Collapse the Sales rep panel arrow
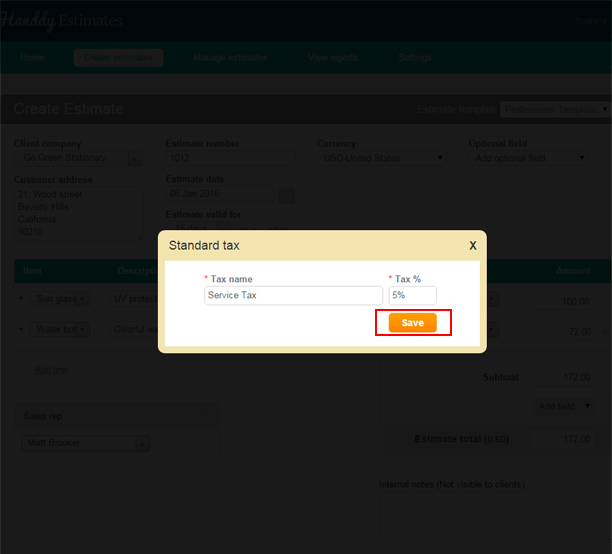The width and height of the screenshot is (612, 554). click(x=207, y=415)
